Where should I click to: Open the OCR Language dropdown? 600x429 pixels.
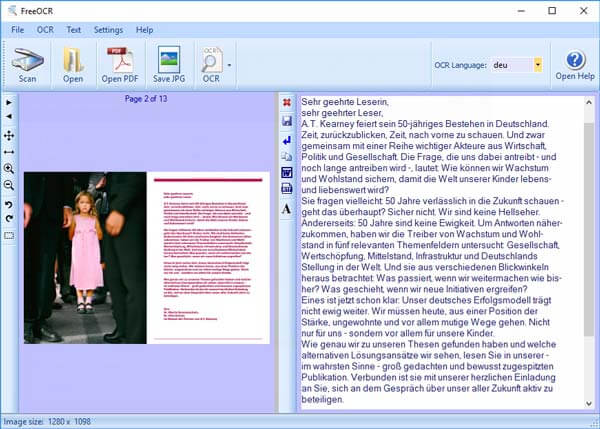pos(538,65)
